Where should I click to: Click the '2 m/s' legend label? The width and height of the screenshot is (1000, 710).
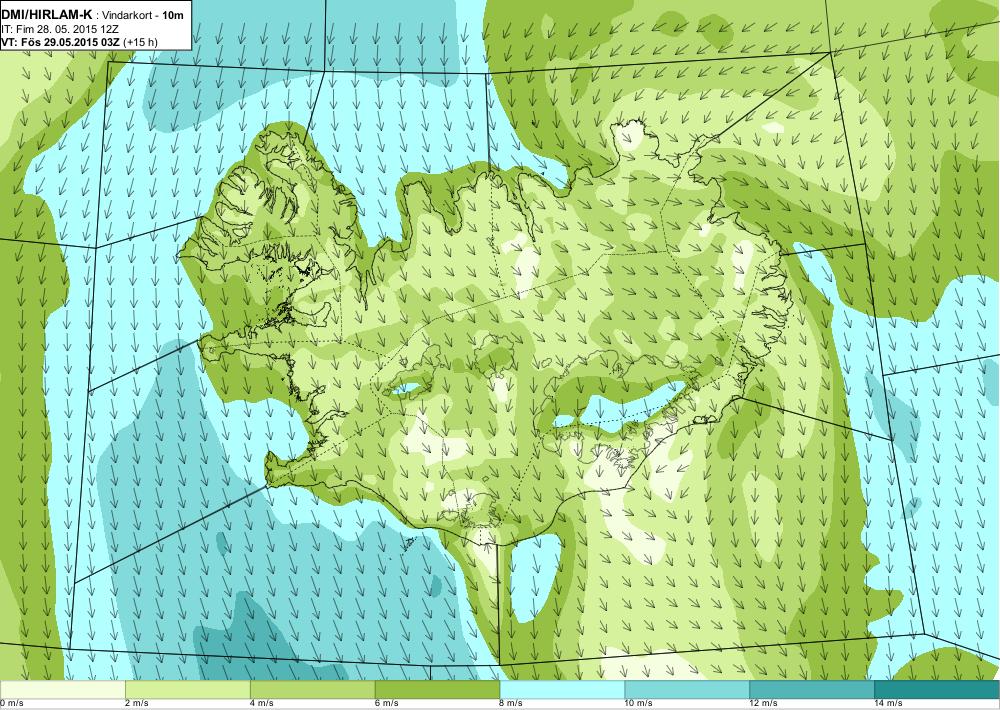coord(137,704)
